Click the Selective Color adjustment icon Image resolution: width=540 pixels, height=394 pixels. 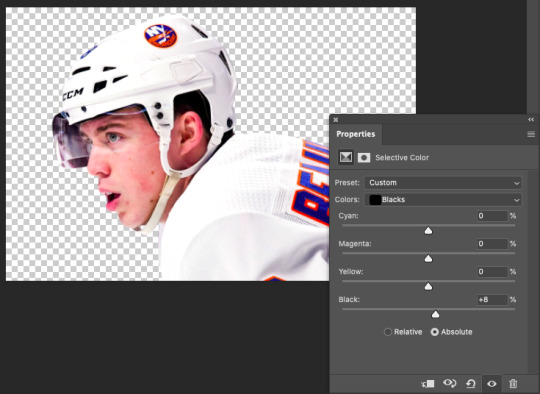click(x=346, y=157)
